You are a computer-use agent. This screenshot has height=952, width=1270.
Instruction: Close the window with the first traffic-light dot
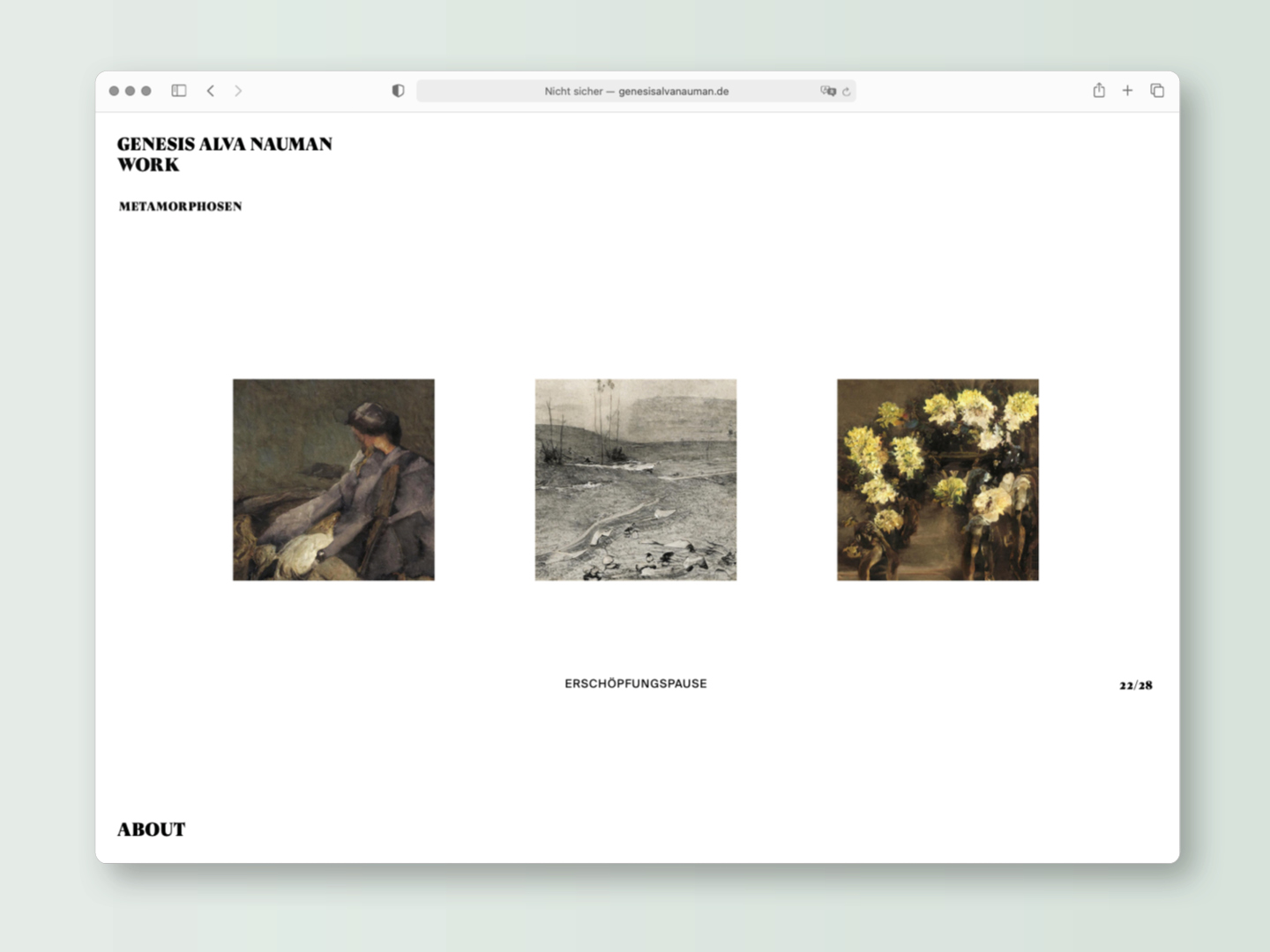114,91
